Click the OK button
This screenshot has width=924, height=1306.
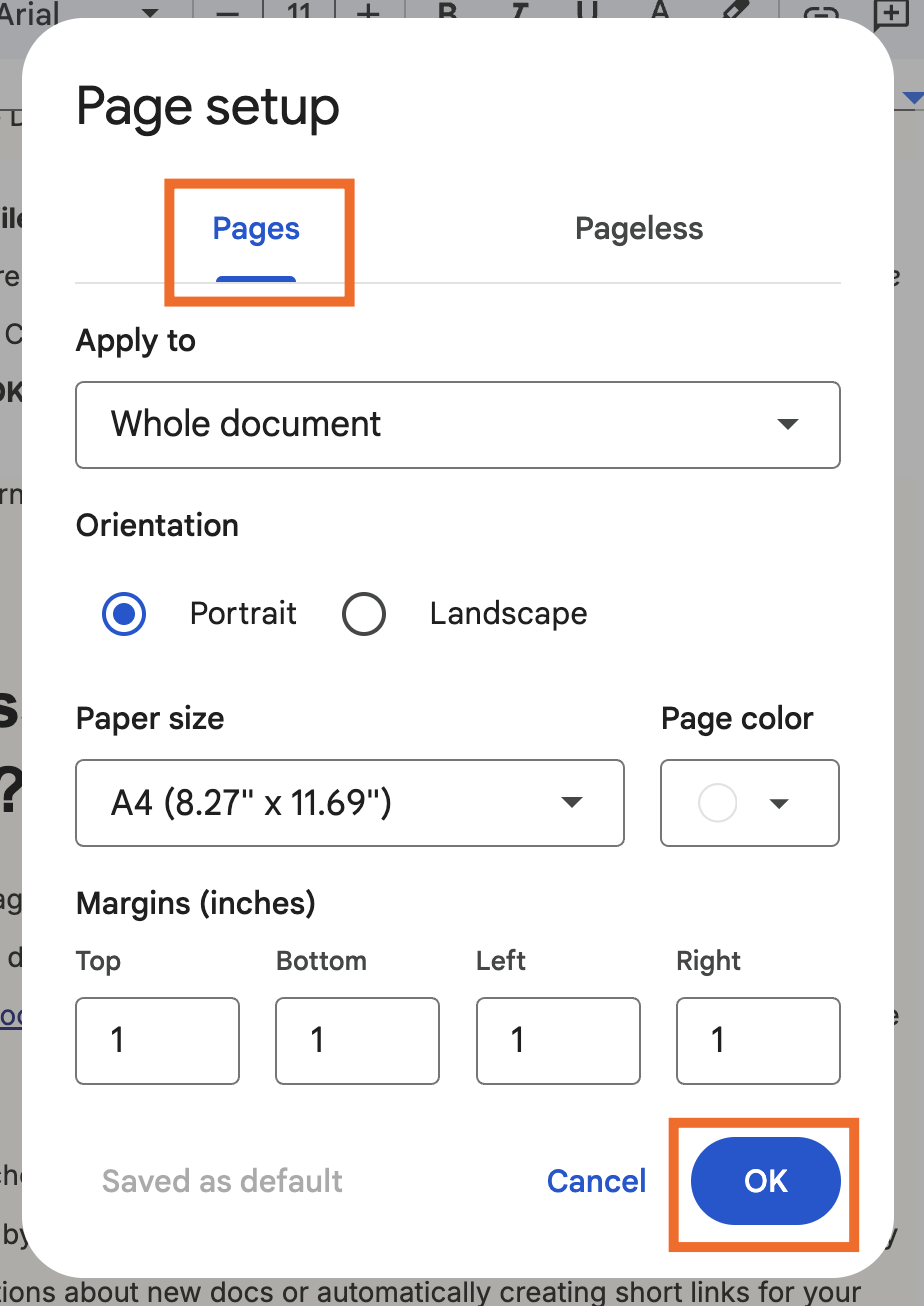pos(766,1181)
